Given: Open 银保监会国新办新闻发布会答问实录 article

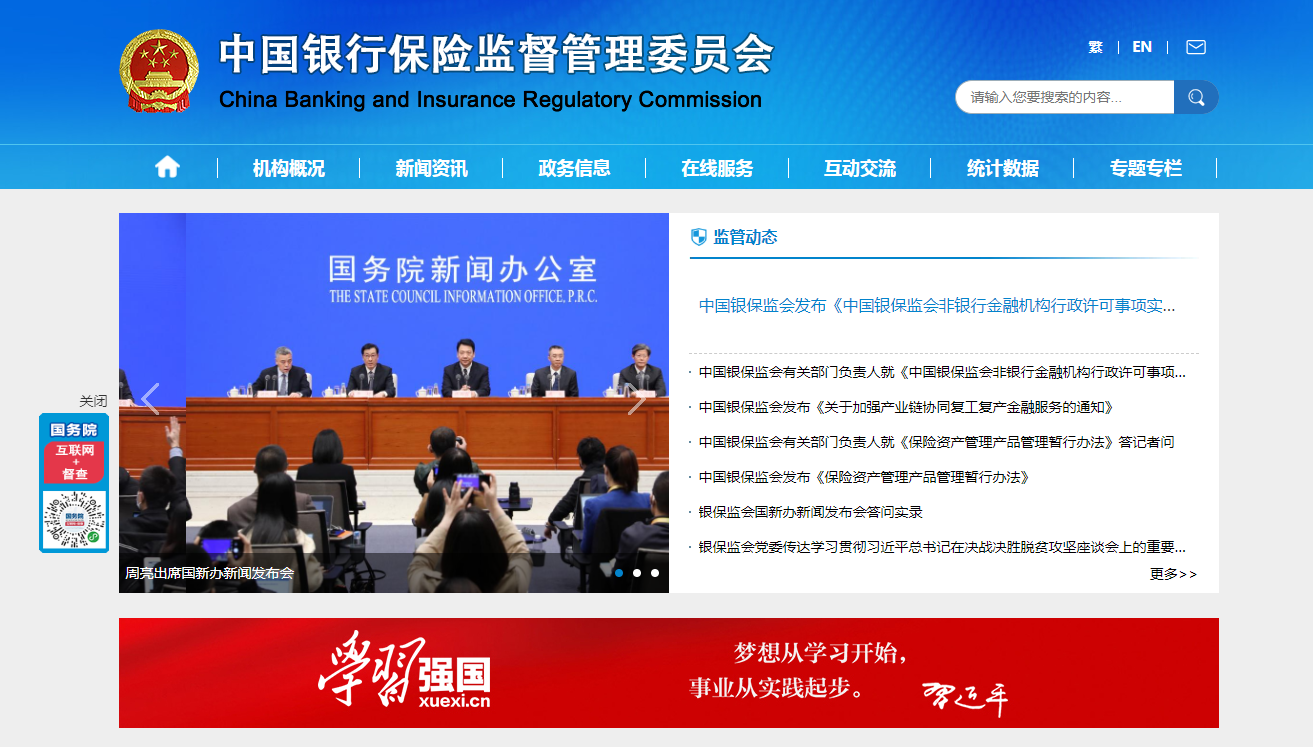Looking at the screenshot, I should [x=810, y=512].
